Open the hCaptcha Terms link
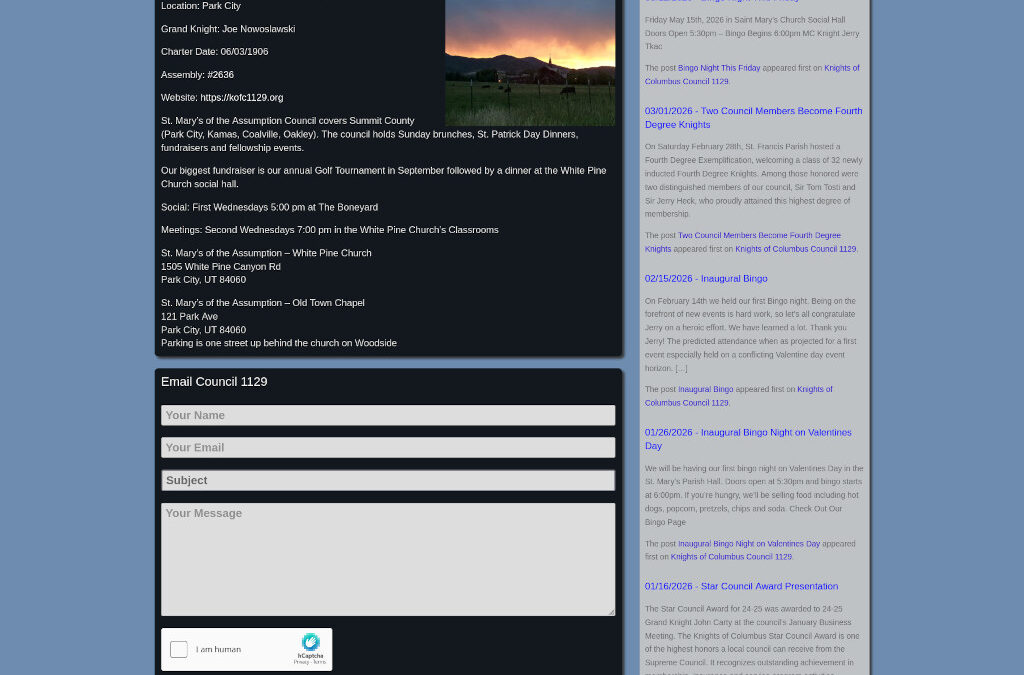The width and height of the screenshot is (1024, 675). [x=319, y=662]
